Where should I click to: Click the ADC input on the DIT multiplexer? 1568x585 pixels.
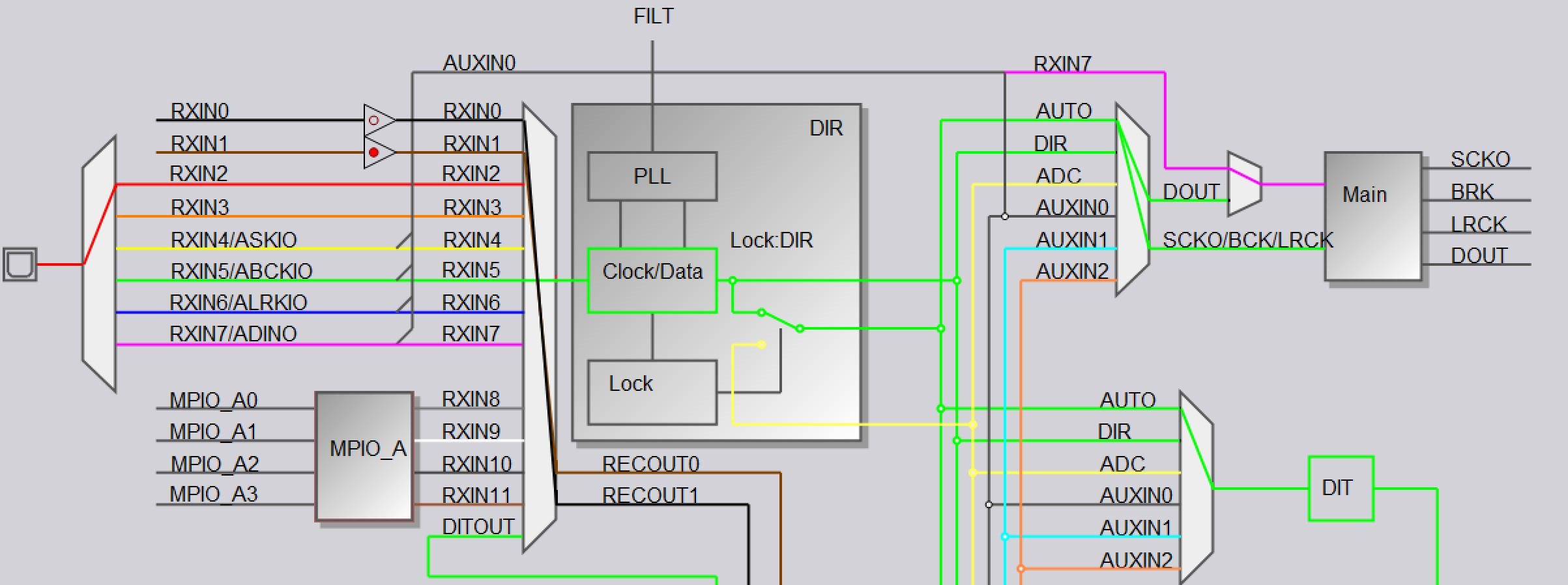(x=1122, y=464)
